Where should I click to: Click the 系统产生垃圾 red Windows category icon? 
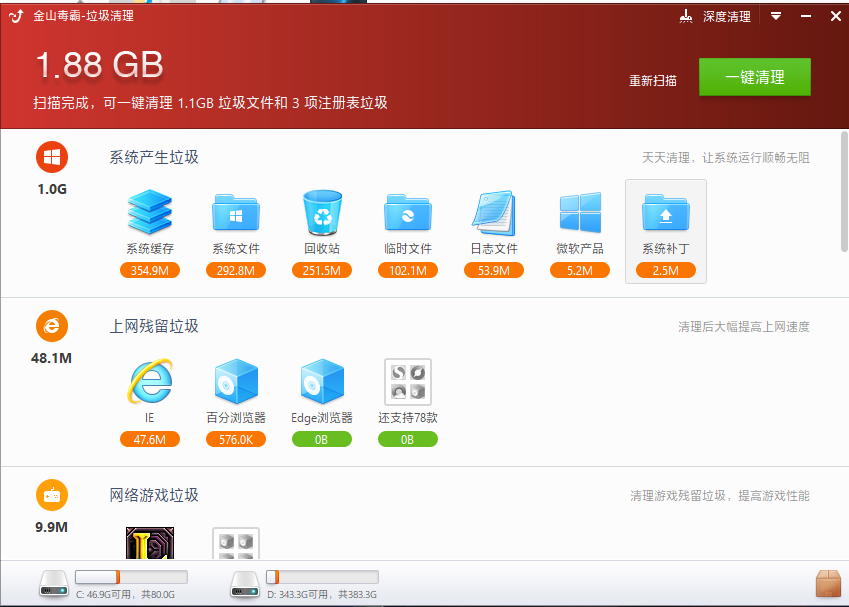click(x=52, y=157)
